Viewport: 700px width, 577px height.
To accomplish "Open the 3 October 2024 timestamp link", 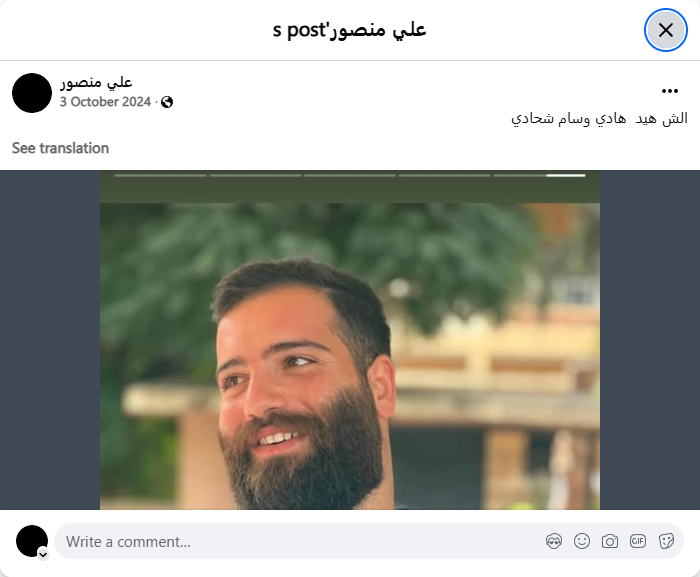I will click(x=105, y=102).
